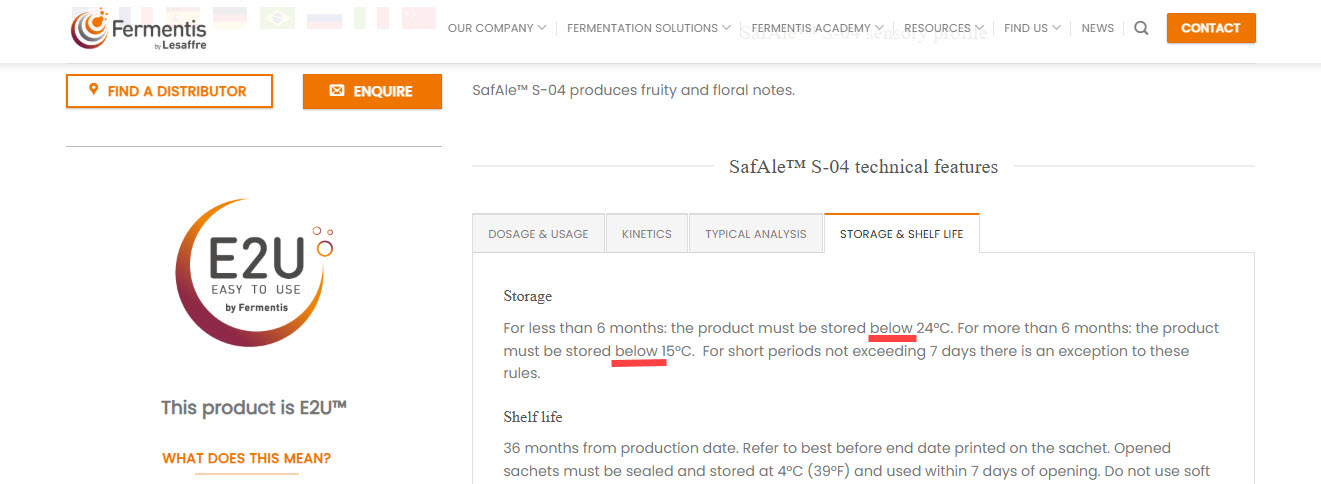
Task: Select the Italian flag language icon
Action: click(371, 17)
